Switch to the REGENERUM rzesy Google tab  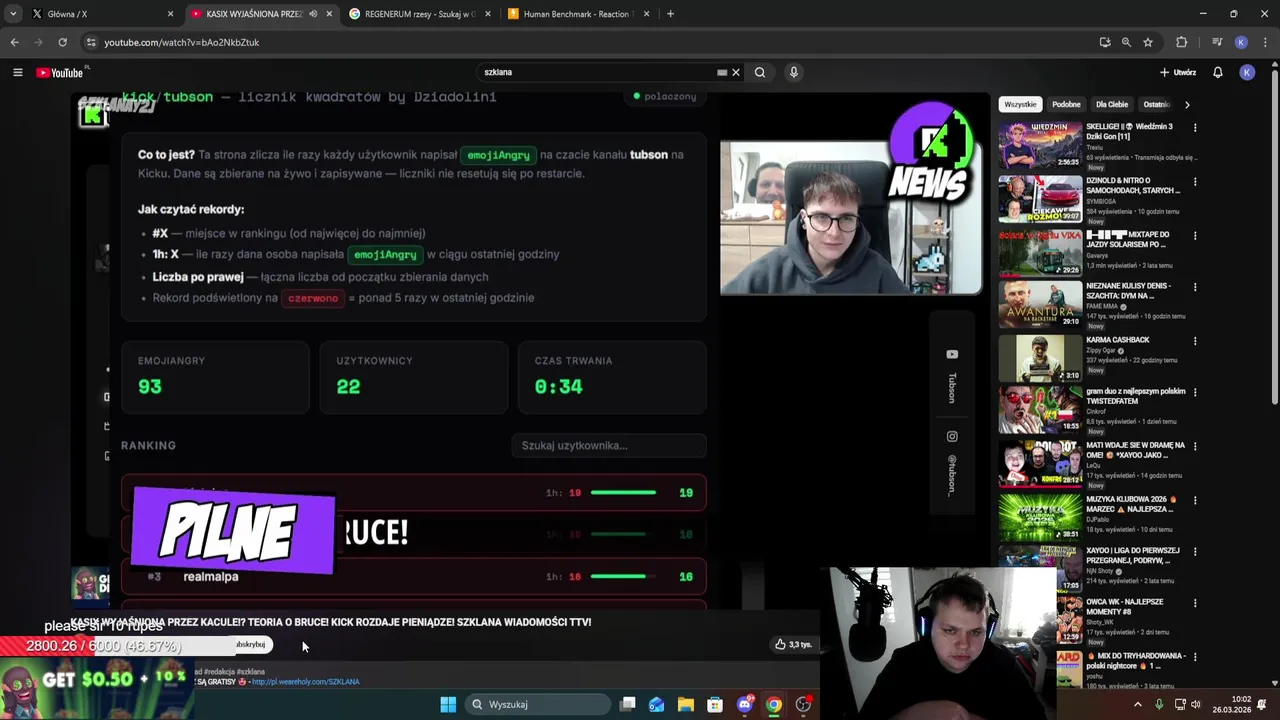pyautogui.click(x=418, y=14)
